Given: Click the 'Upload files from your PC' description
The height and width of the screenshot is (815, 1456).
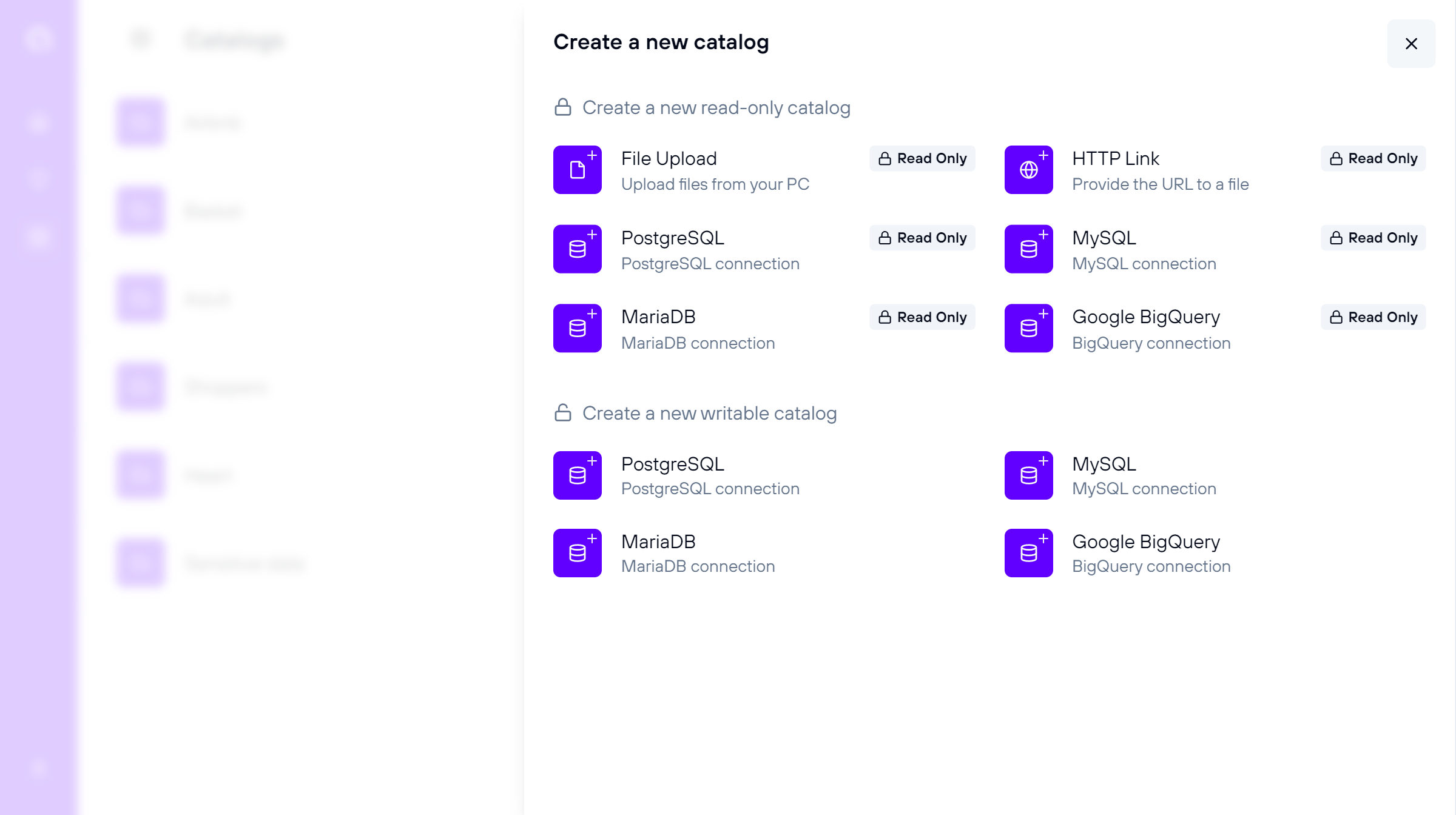Looking at the screenshot, I should (x=715, y=184).
